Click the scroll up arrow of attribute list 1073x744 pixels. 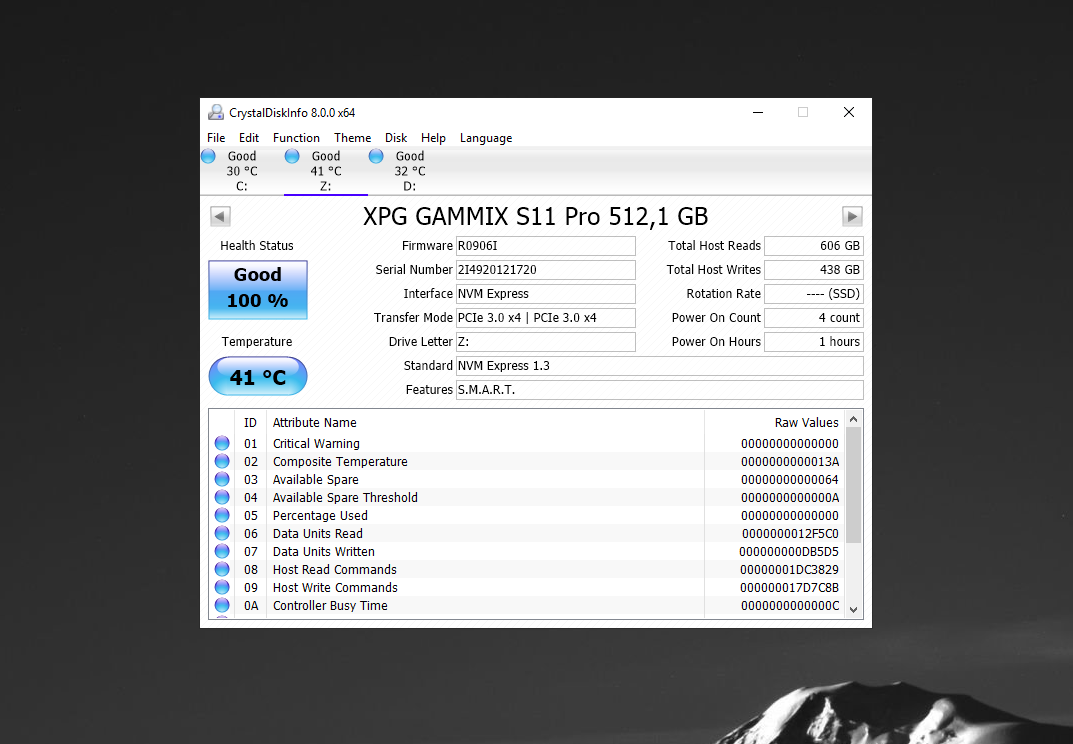click(853, 419)
